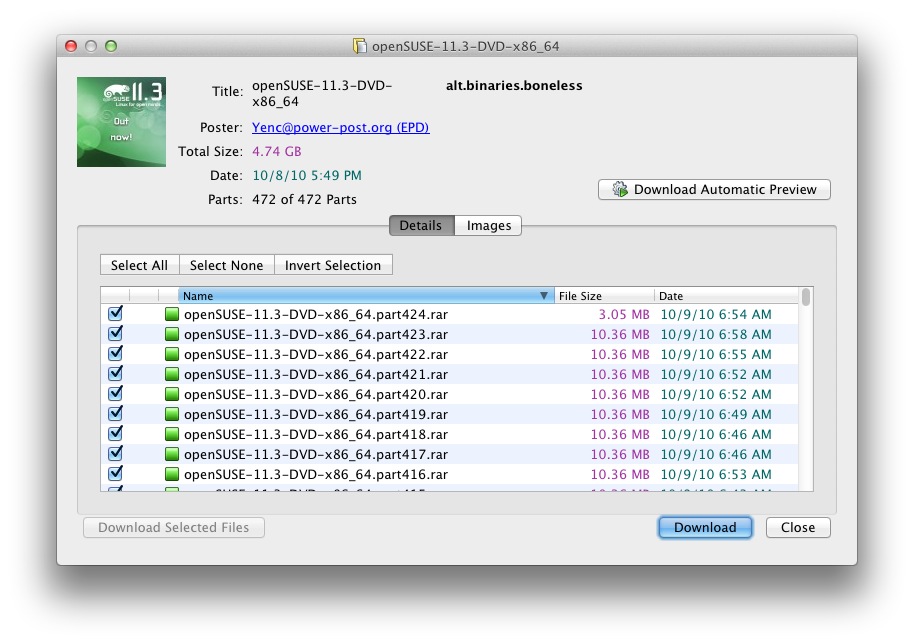The height and width of the screenshot is (644, 914).
Task: Uncheck the checkbox for part424.rar
Action: pyautogui.click(x=115, y=314)
